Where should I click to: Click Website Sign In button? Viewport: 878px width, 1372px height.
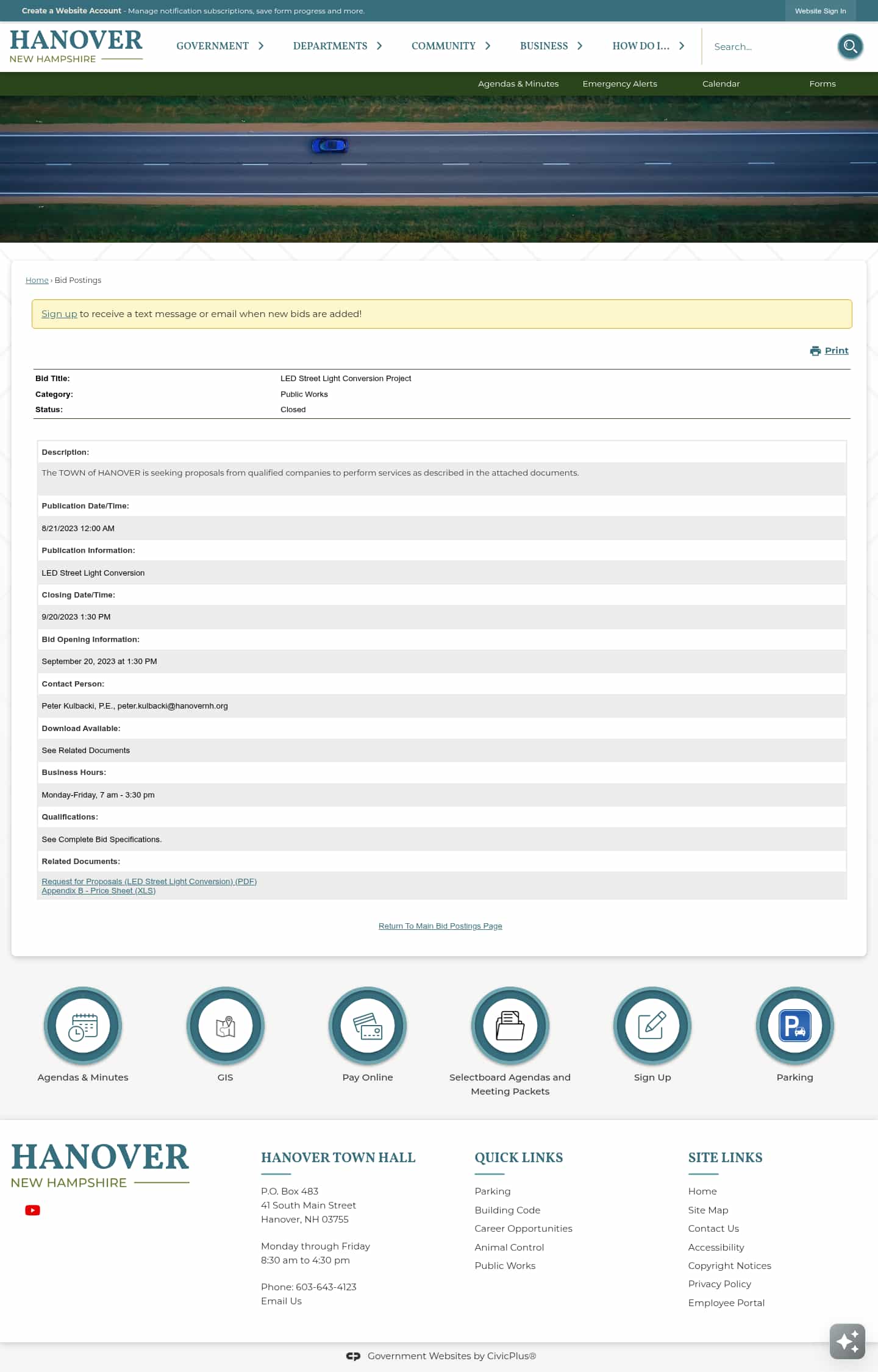[x=820, y=11]
